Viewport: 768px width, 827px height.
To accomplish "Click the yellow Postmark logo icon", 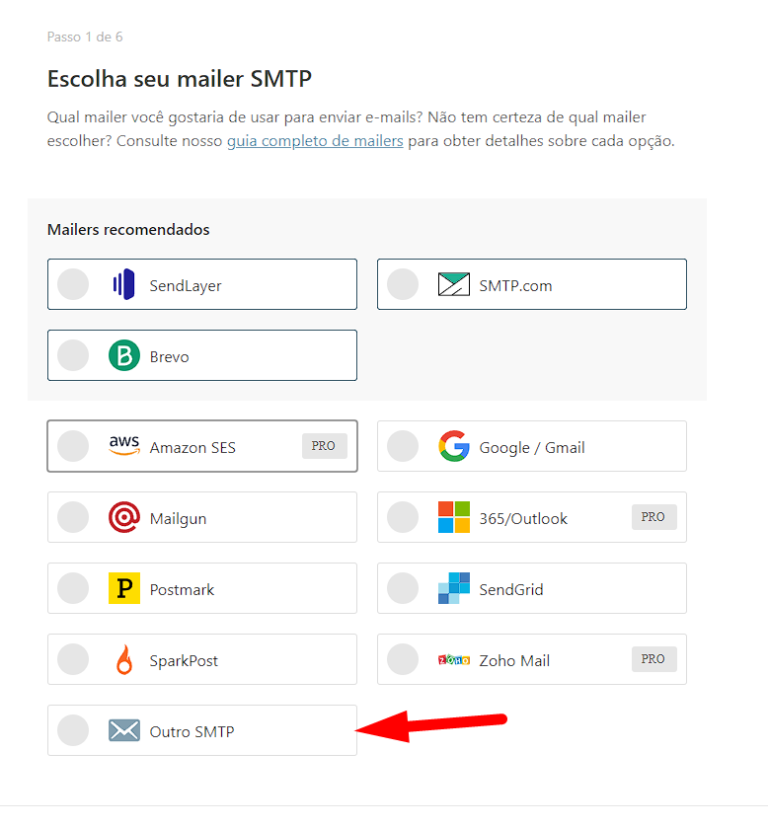I will [124, 589].
